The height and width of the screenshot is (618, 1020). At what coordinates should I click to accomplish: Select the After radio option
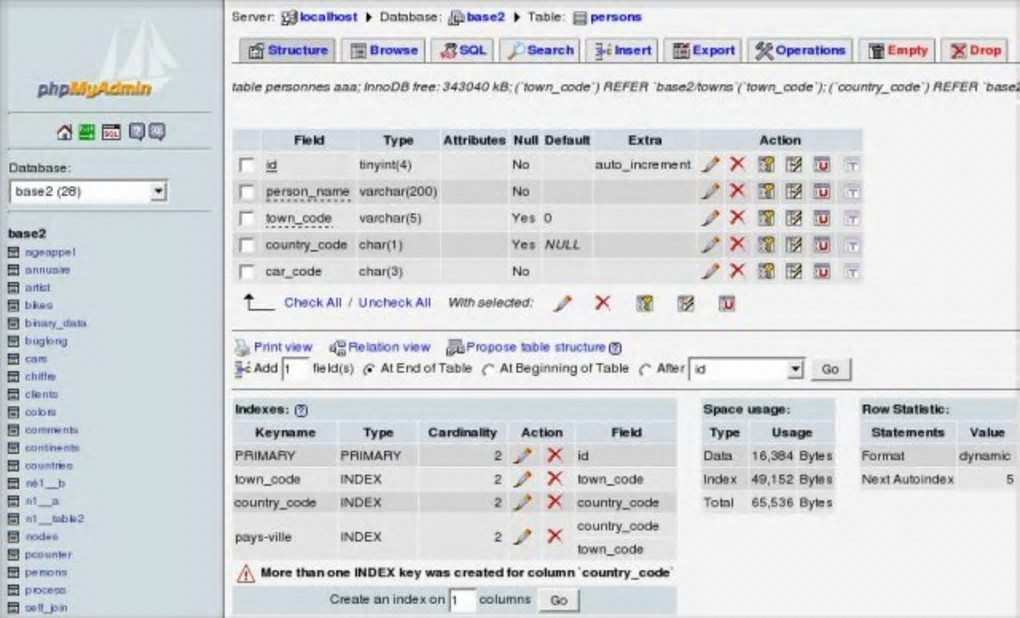pos(645,369)
